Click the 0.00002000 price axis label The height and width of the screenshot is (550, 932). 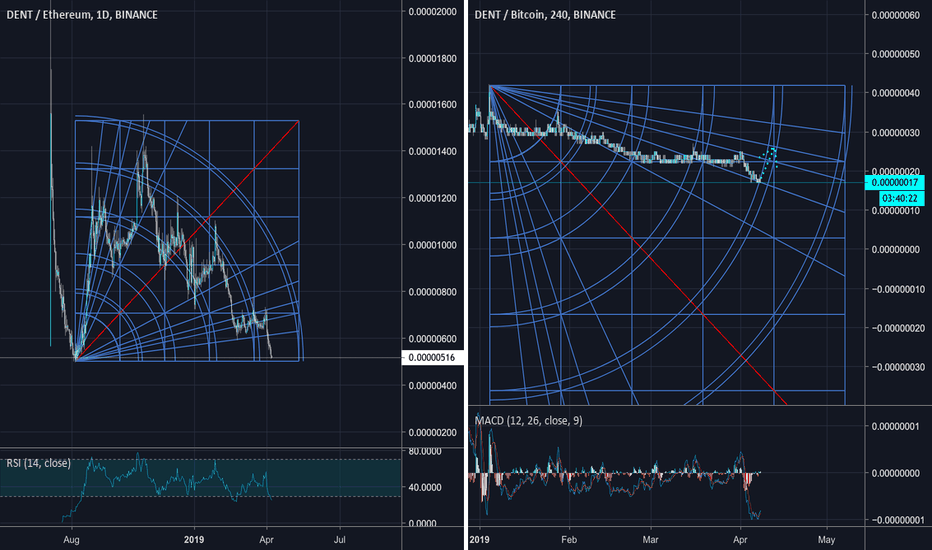(x=433, y=11)
